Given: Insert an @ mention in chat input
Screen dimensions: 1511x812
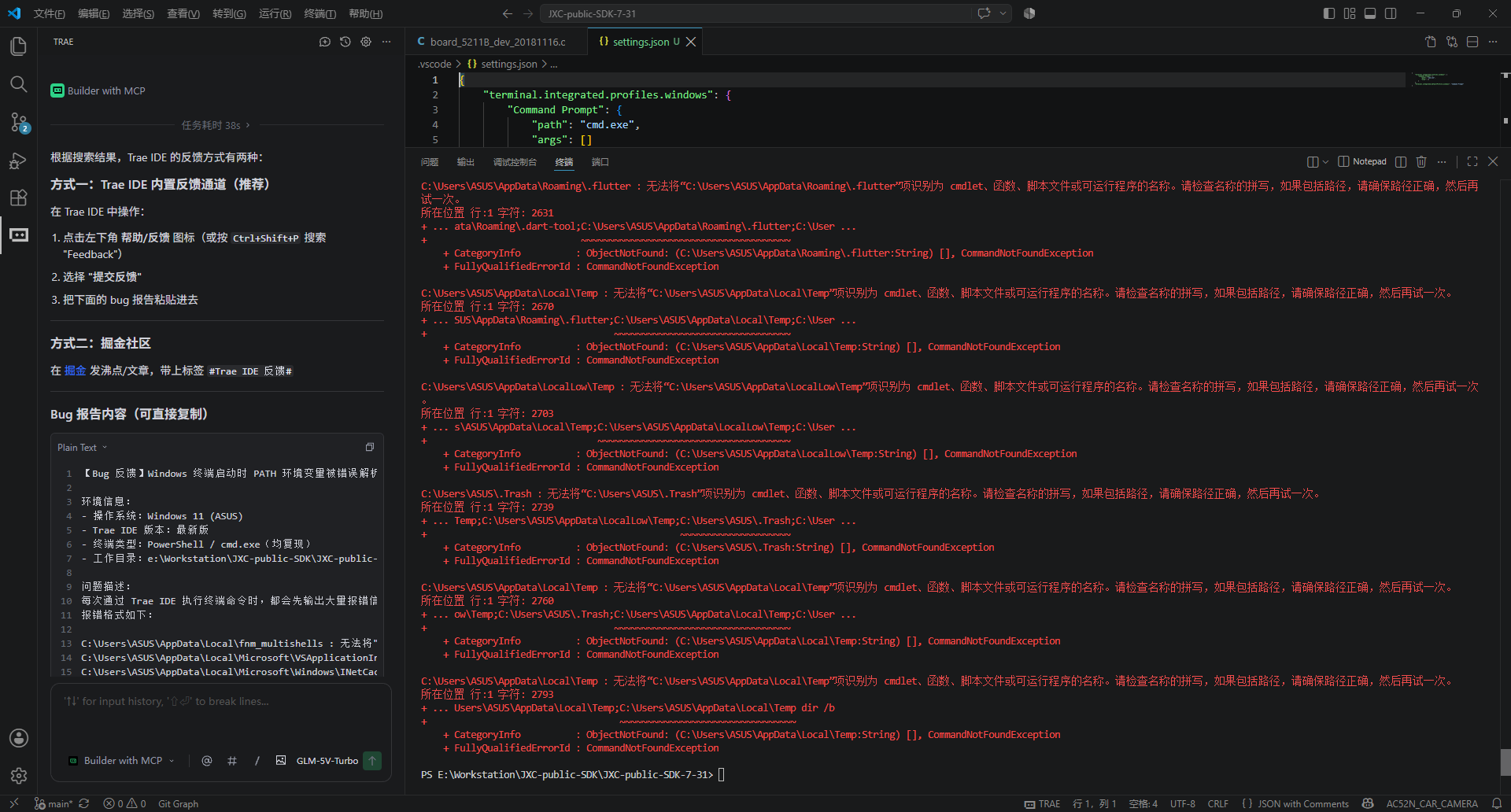Looking at the screenshot, I should pyautogui.click(x=207, y=761).
